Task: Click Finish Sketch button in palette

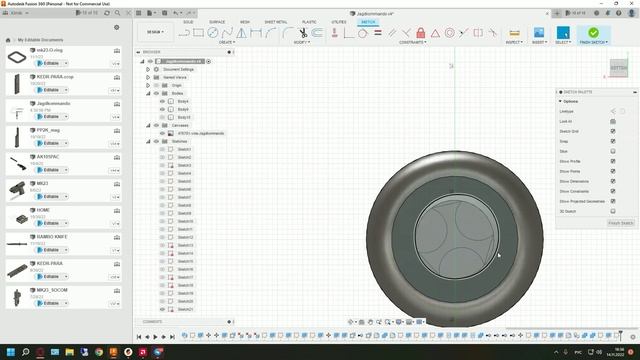Action: 620,223
